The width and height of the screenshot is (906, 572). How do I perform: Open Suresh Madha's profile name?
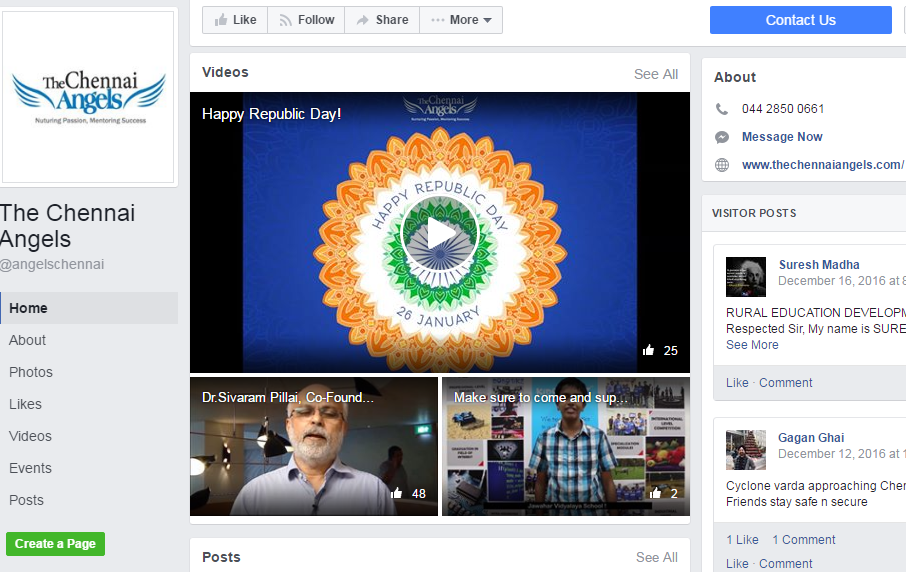819,265
